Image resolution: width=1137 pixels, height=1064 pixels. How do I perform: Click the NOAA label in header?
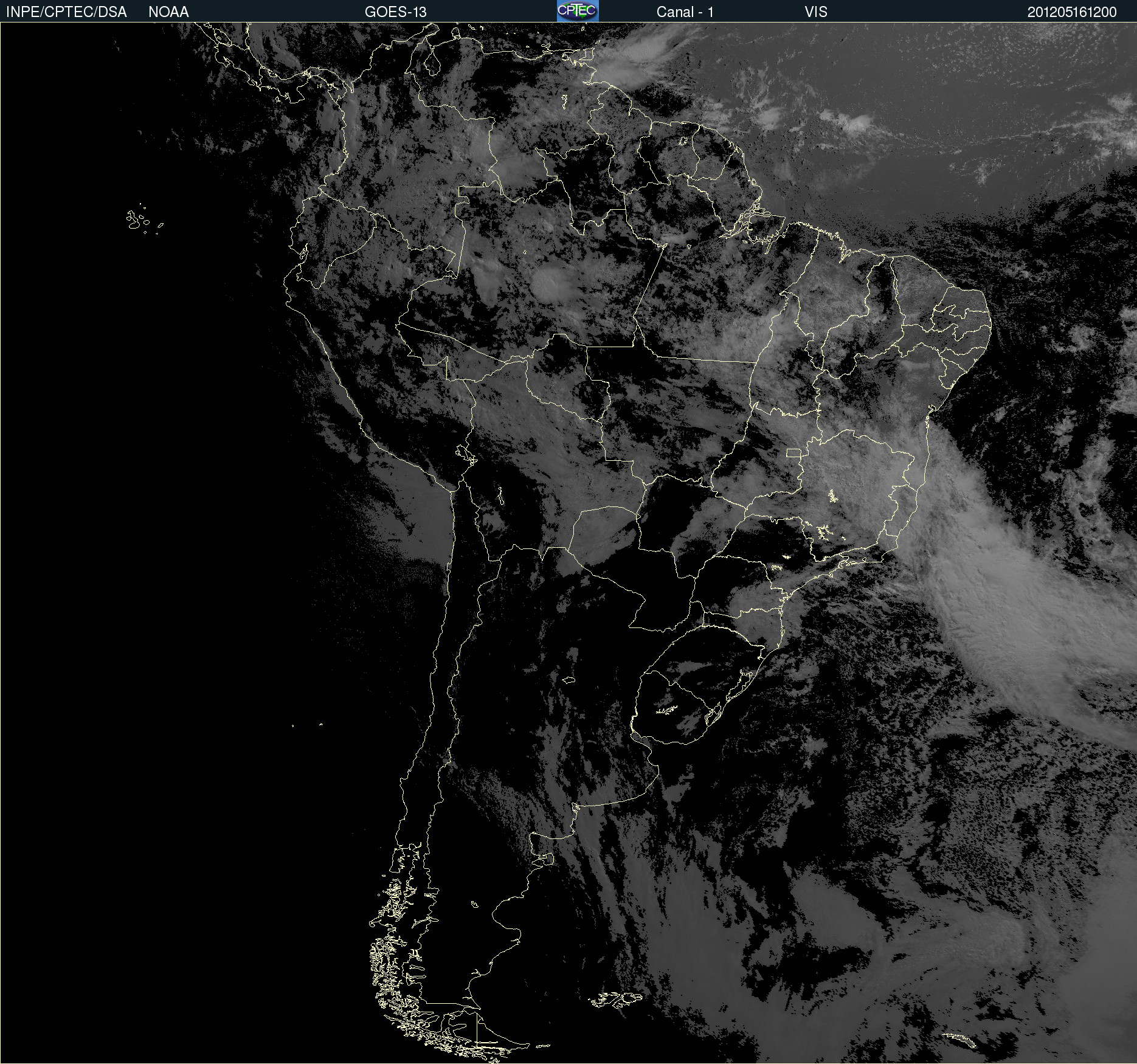tap(168, 12)
